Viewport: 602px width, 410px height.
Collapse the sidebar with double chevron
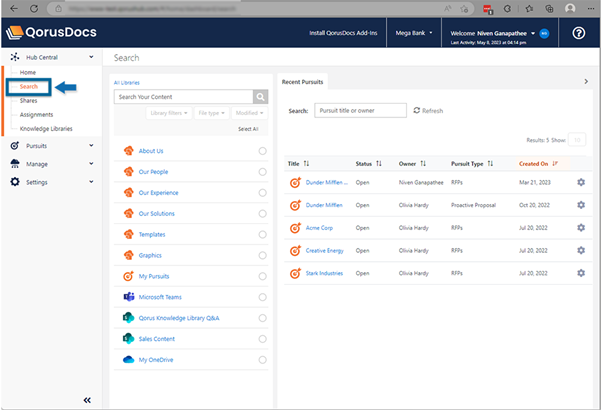[x=87, y=400]
